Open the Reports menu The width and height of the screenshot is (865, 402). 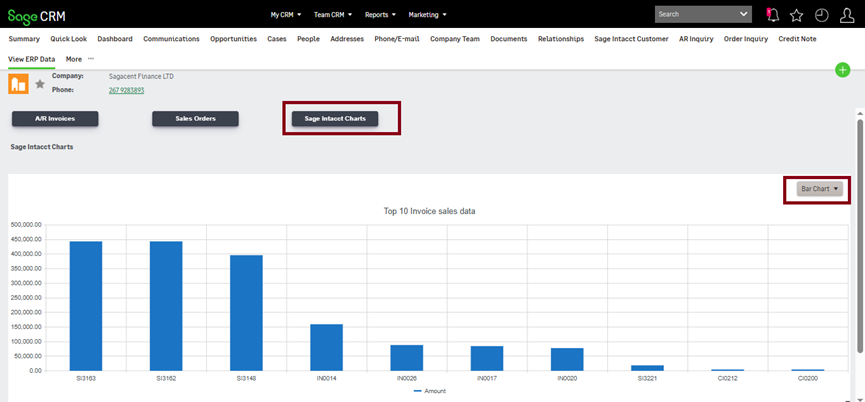[x=380, y=15]
